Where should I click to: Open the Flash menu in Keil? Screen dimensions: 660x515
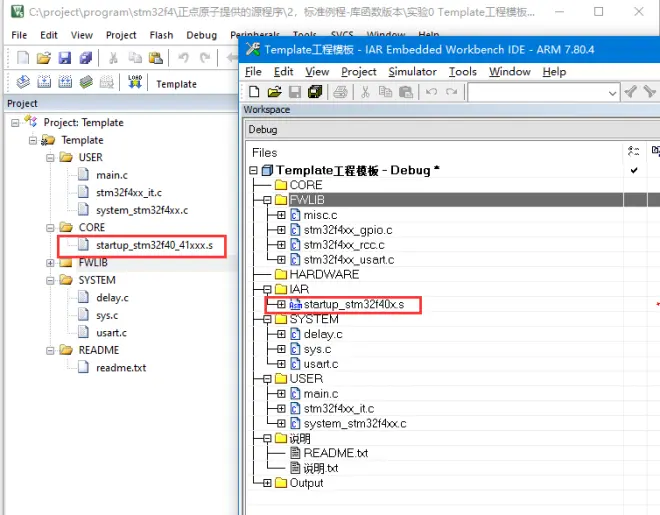(x=161, y=35)
